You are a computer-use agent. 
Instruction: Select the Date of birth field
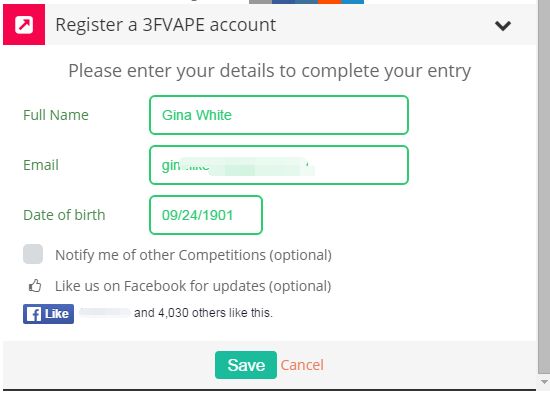206,215
